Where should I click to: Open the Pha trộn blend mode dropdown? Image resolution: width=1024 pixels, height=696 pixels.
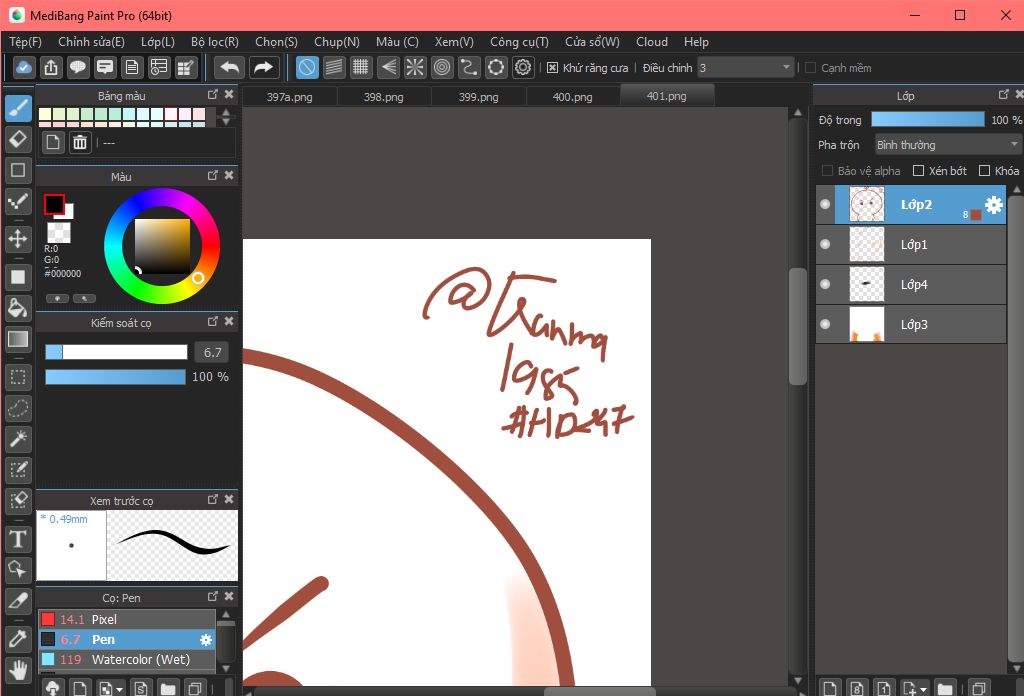pyautogui.click(x=947, y=145)
